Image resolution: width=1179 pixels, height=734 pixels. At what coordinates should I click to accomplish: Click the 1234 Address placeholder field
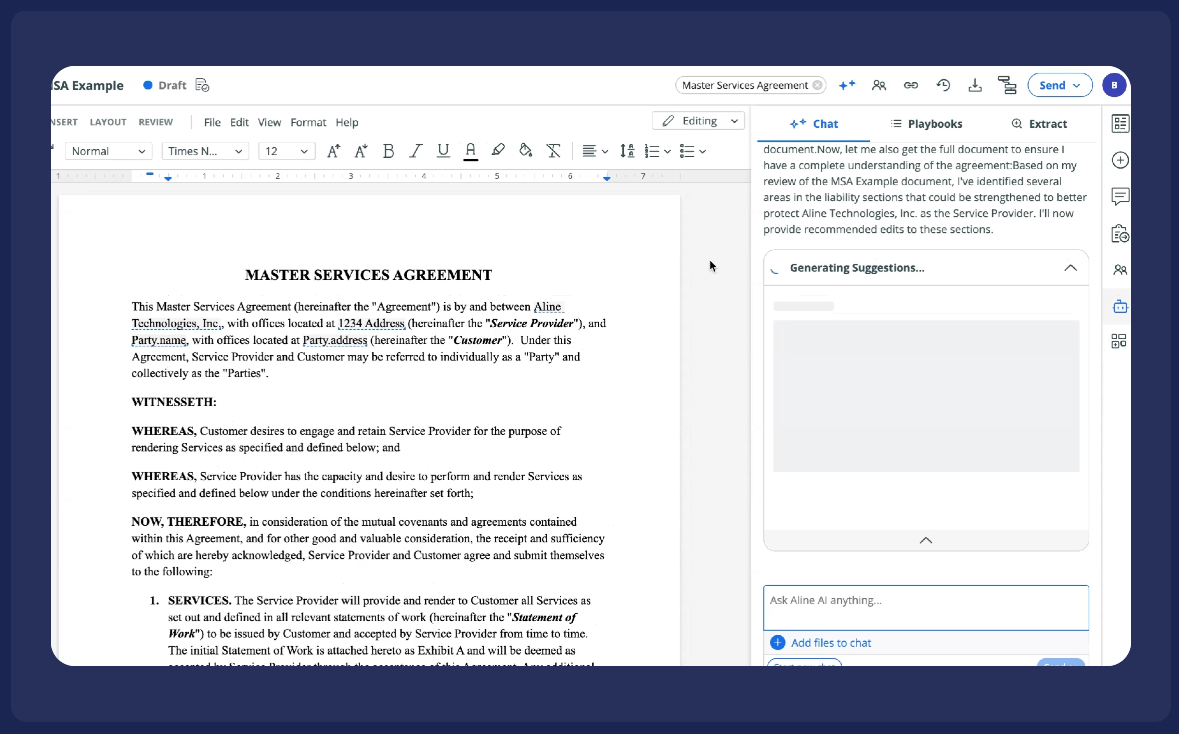coord(371,323)
